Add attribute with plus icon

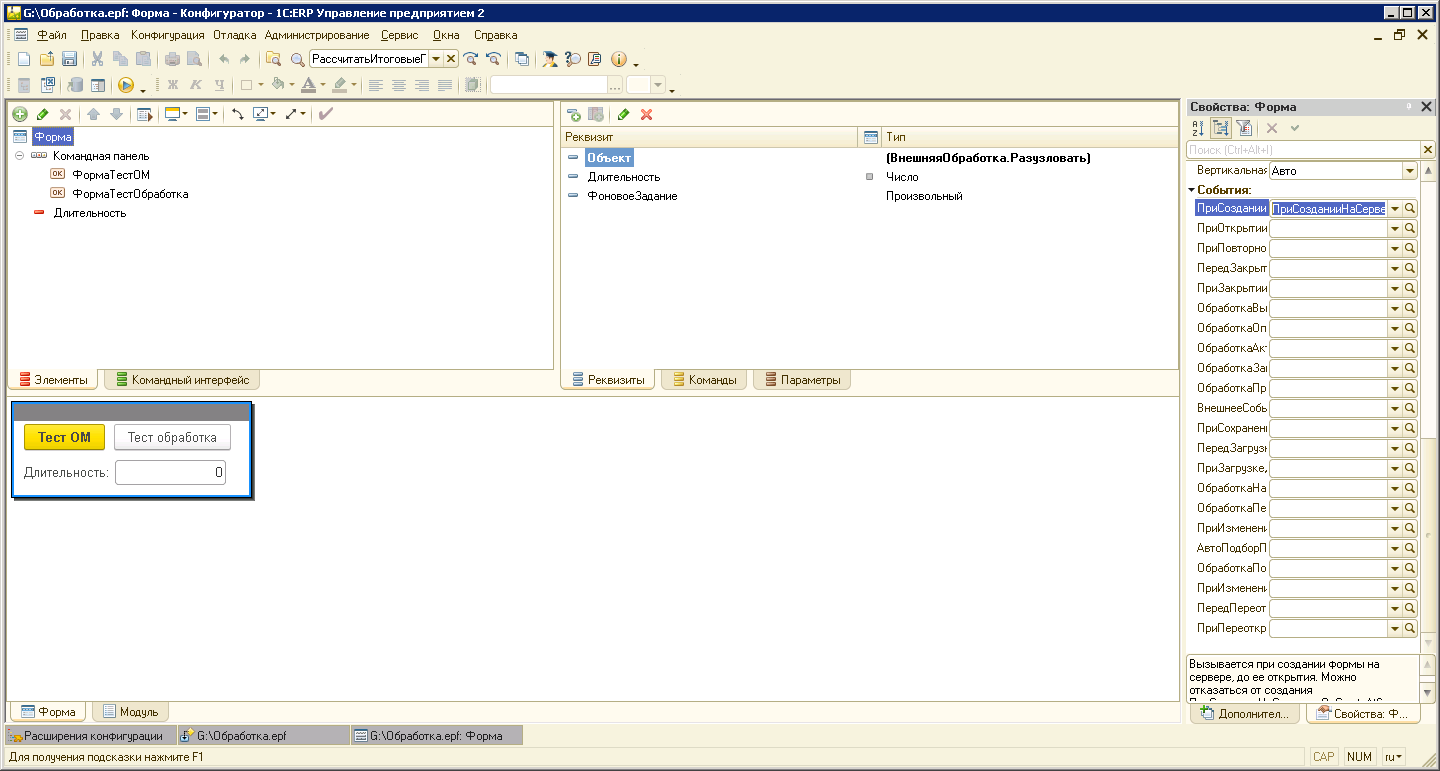pyautogui.click(x=574, y=114)
